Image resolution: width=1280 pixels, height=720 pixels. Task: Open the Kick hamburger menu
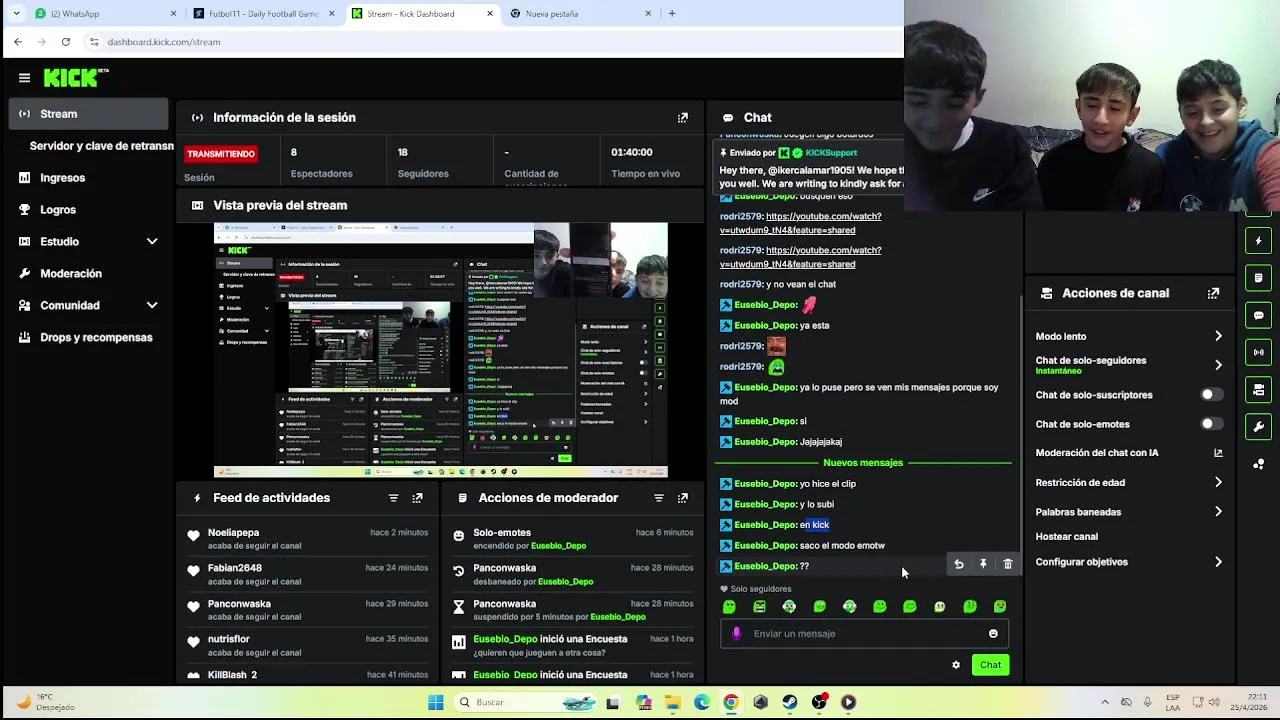[24, 77]
